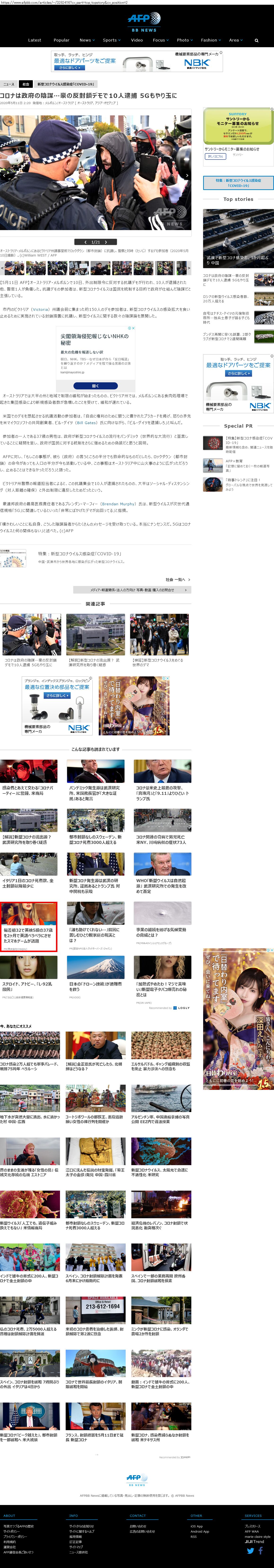Show previous photo with left arrow on main image

[x=4, y=175]
